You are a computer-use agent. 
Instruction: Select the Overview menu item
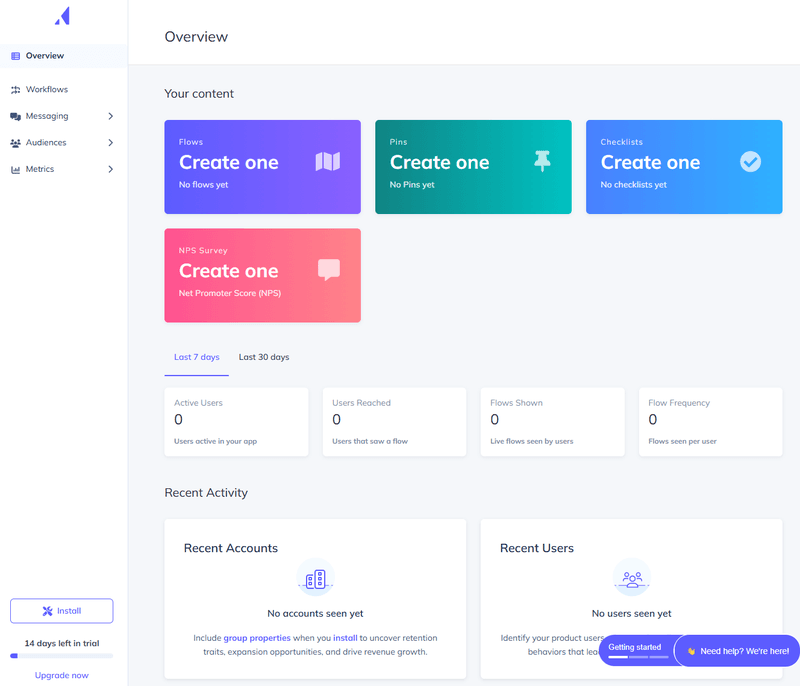click(x=44, y=56)
